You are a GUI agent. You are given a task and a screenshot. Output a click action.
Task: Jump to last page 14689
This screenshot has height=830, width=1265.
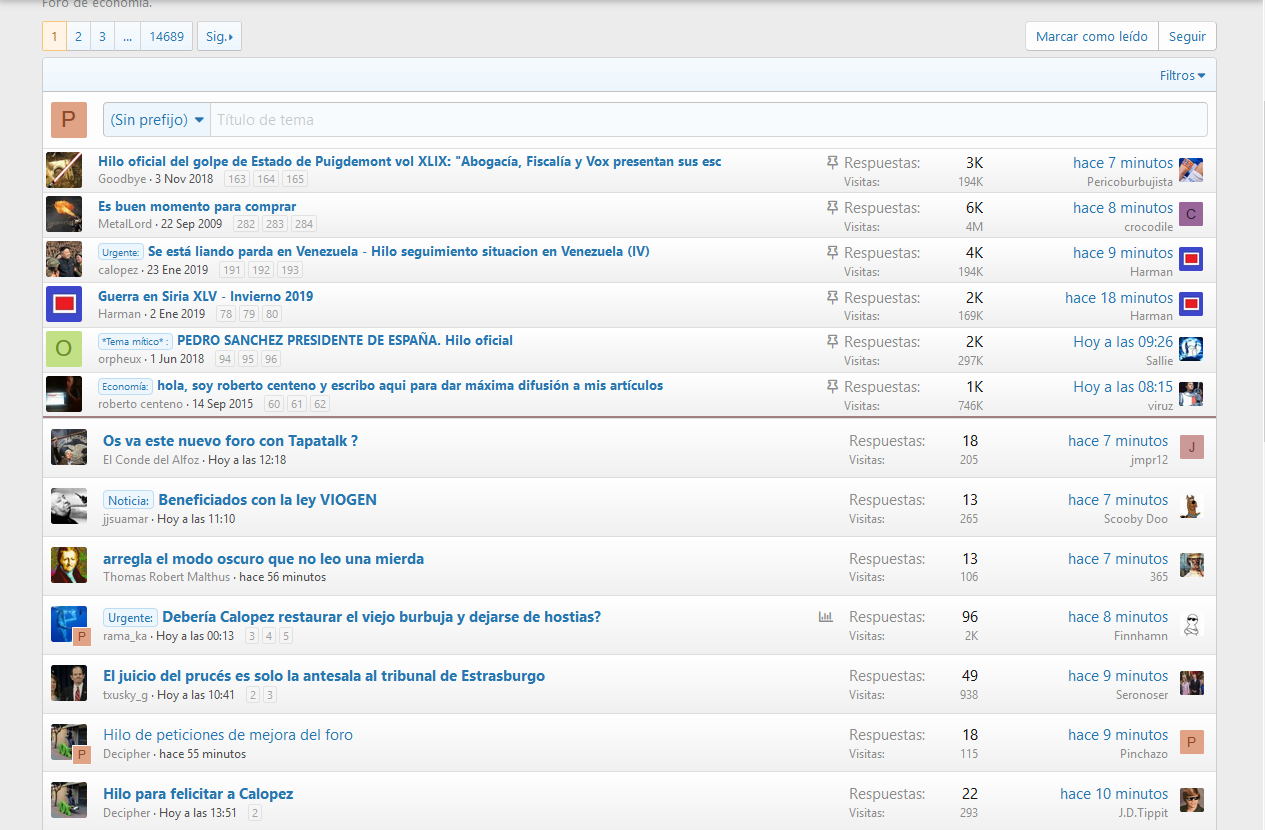pos(166,37)
